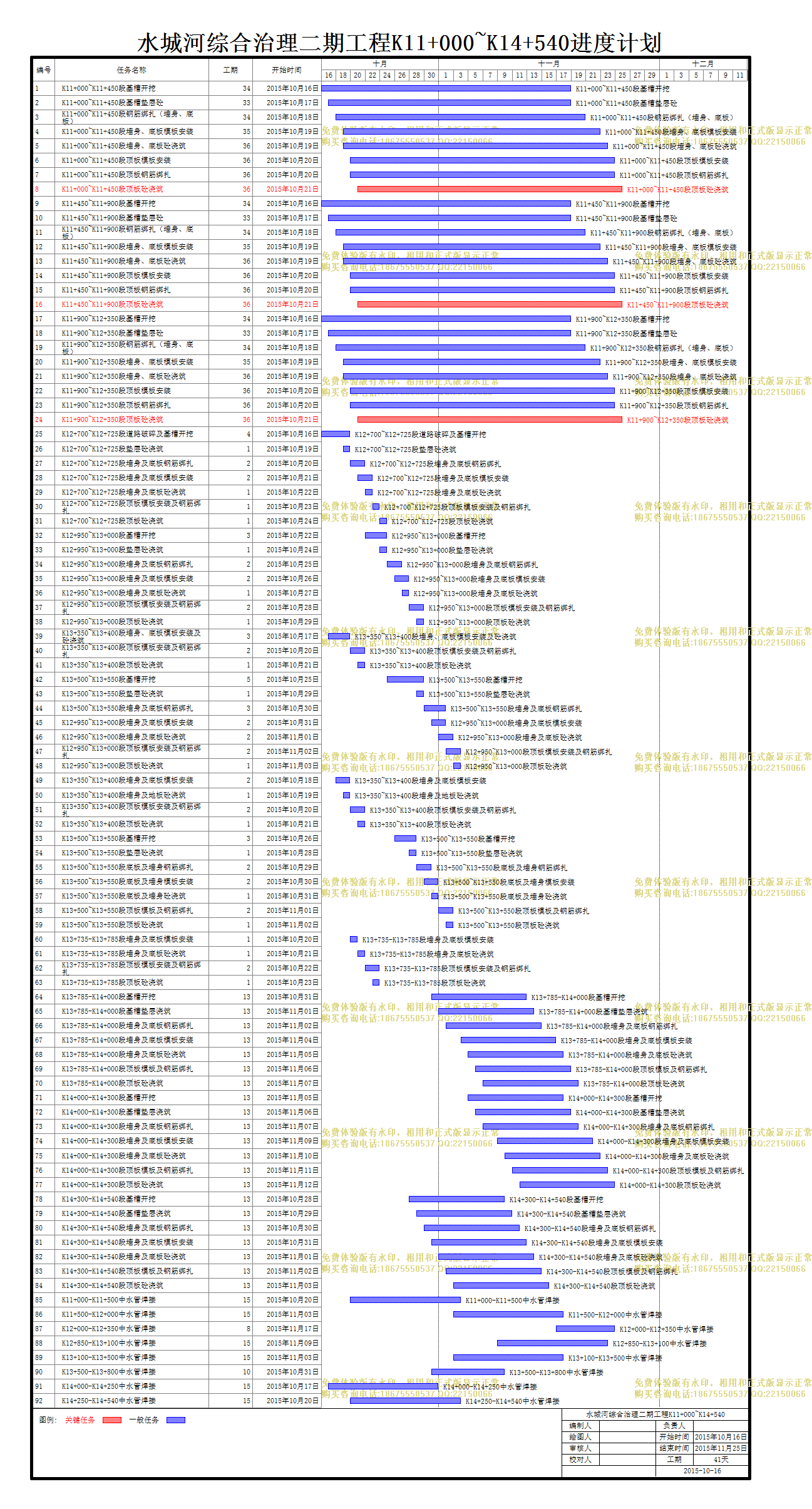Select the 工期 column header

(230, 70)
